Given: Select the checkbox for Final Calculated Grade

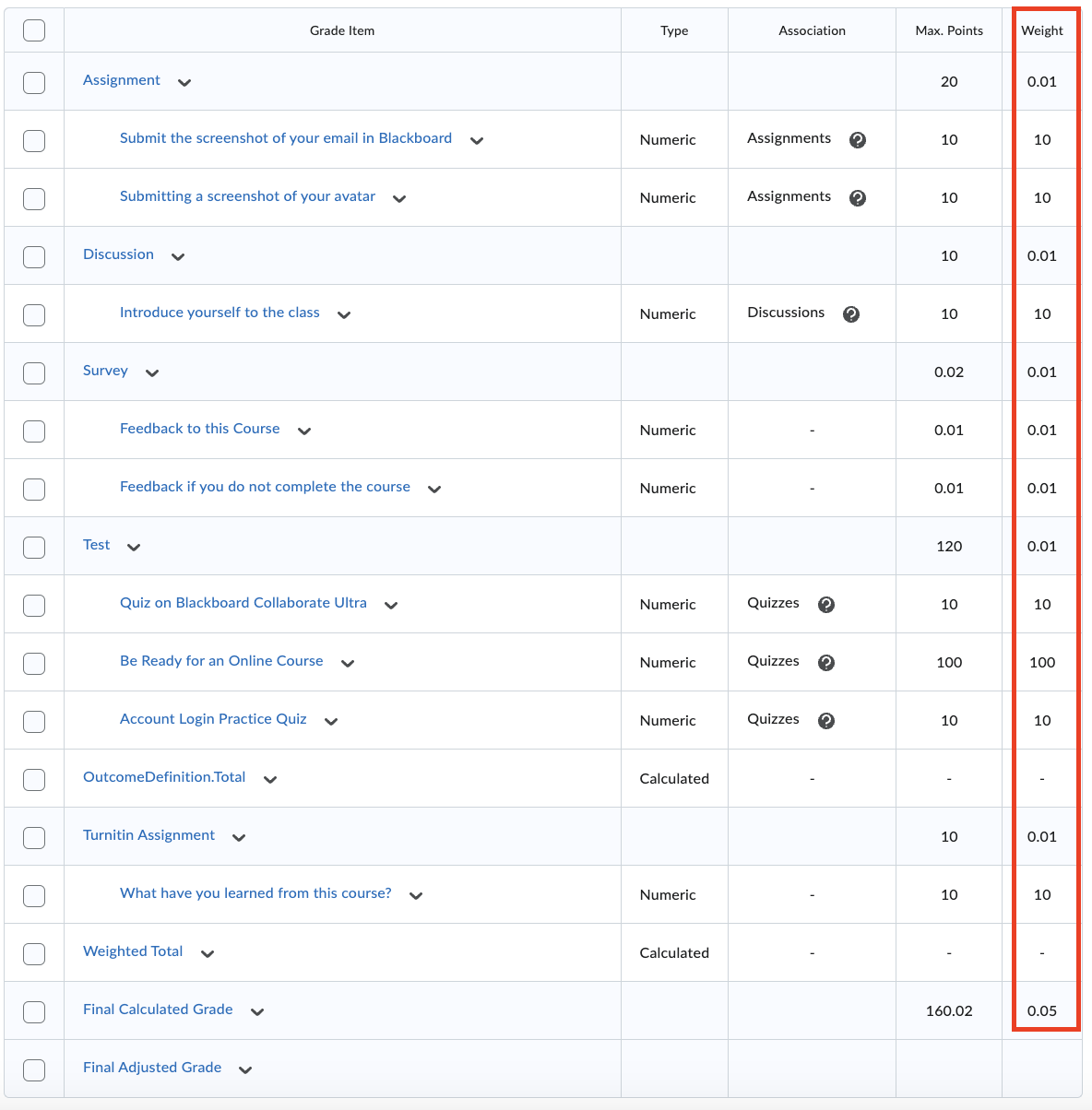Looking at the screenshot, I should tap(34, 1010).
